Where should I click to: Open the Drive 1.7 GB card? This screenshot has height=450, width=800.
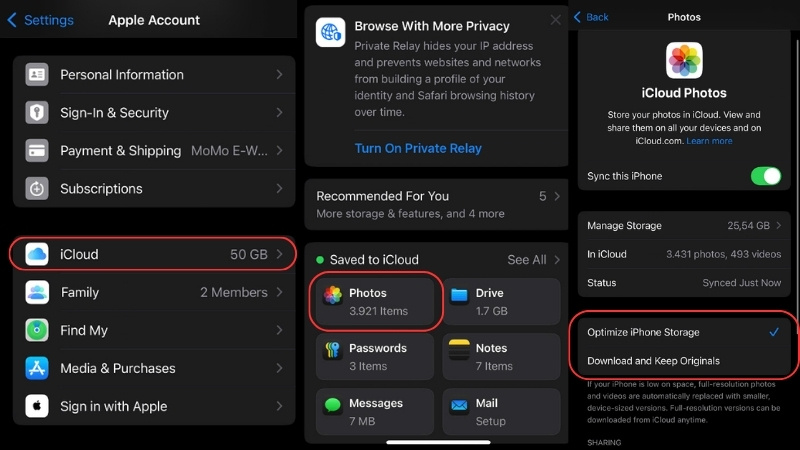coord(502,302)
